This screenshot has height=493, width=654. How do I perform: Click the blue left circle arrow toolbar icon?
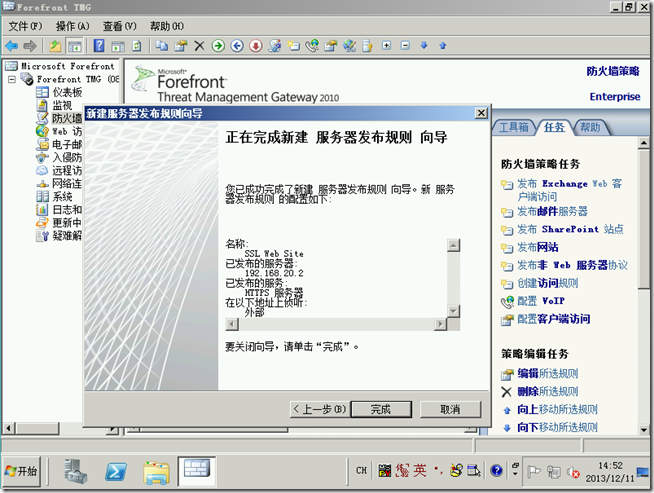[237, 46]
